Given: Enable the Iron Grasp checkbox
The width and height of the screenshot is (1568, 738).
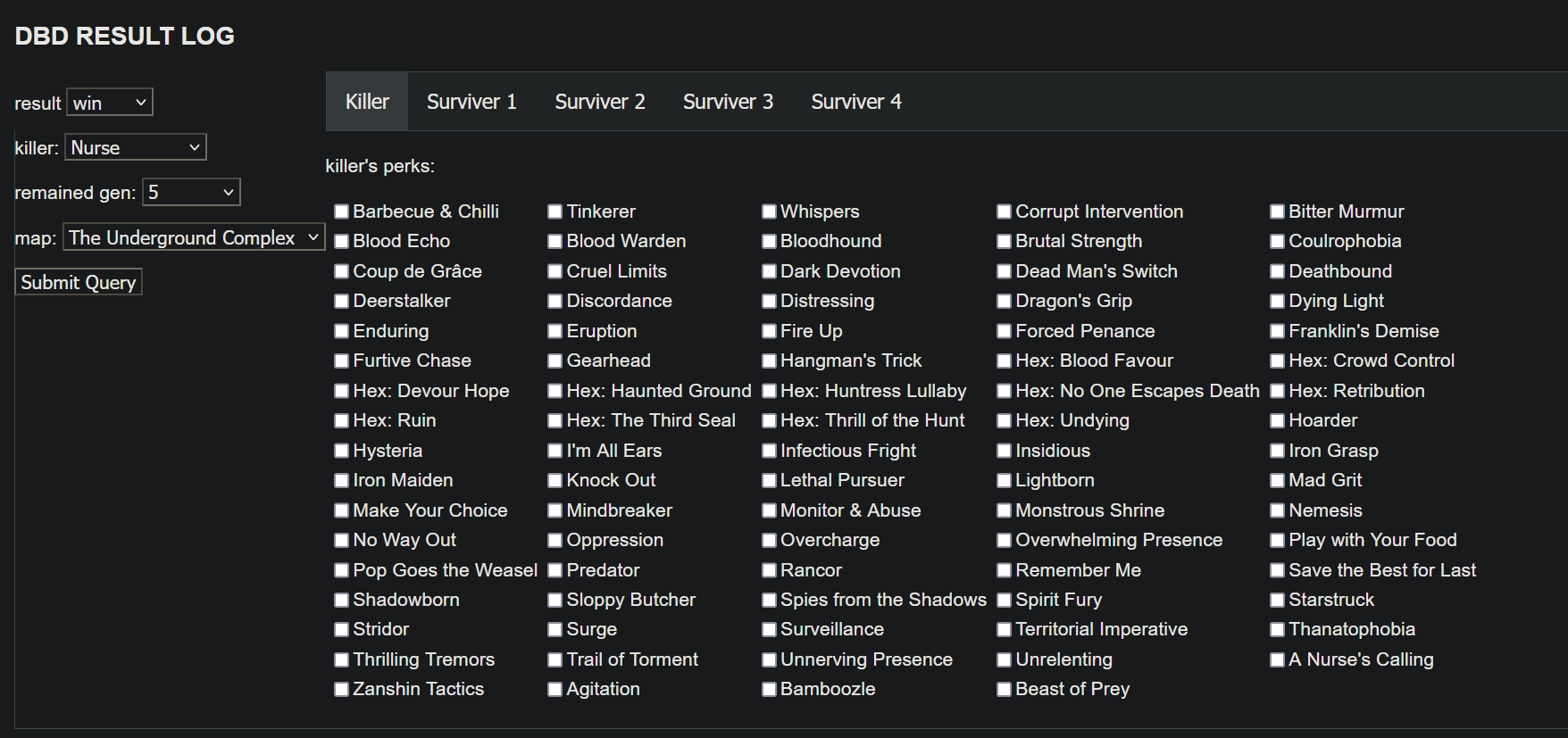Looking at the screenshot, I should click(1277, 451).
